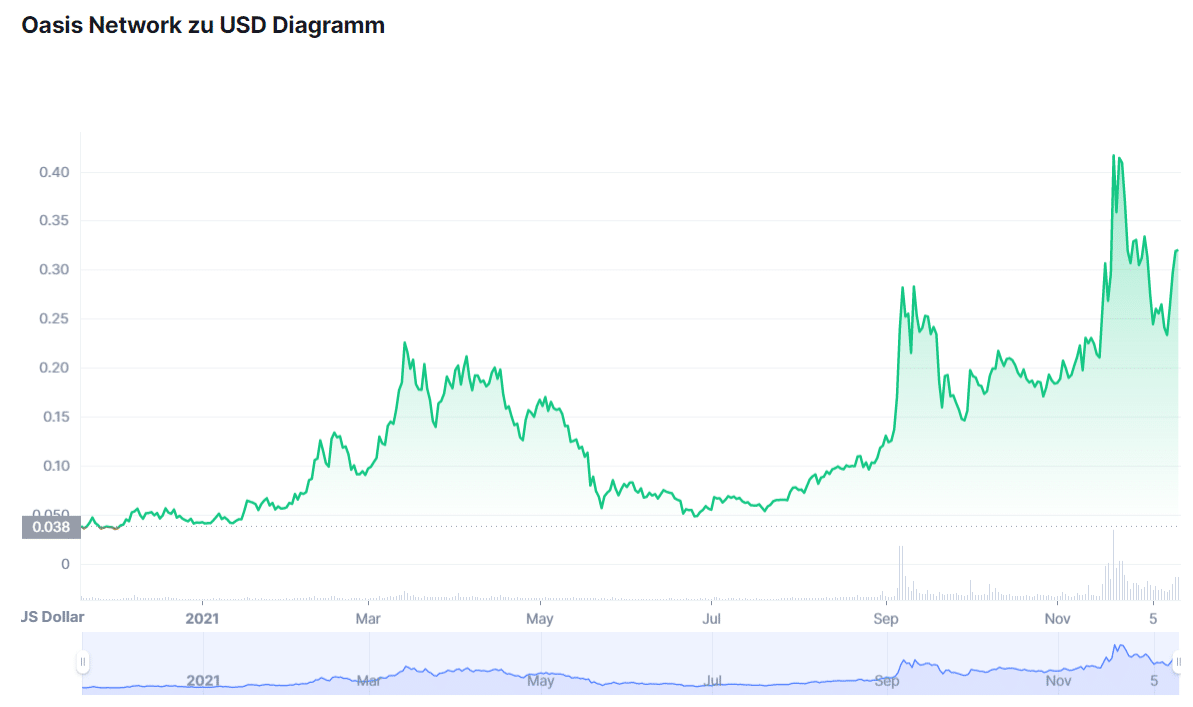The image size is (1193, 707).
Task: Click the 5 date label on the main chart axis
Action: 1153,619
